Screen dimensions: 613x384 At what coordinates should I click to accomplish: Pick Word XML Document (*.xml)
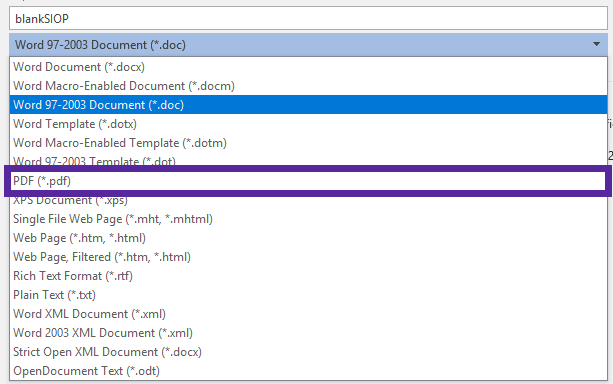(308, 314)
